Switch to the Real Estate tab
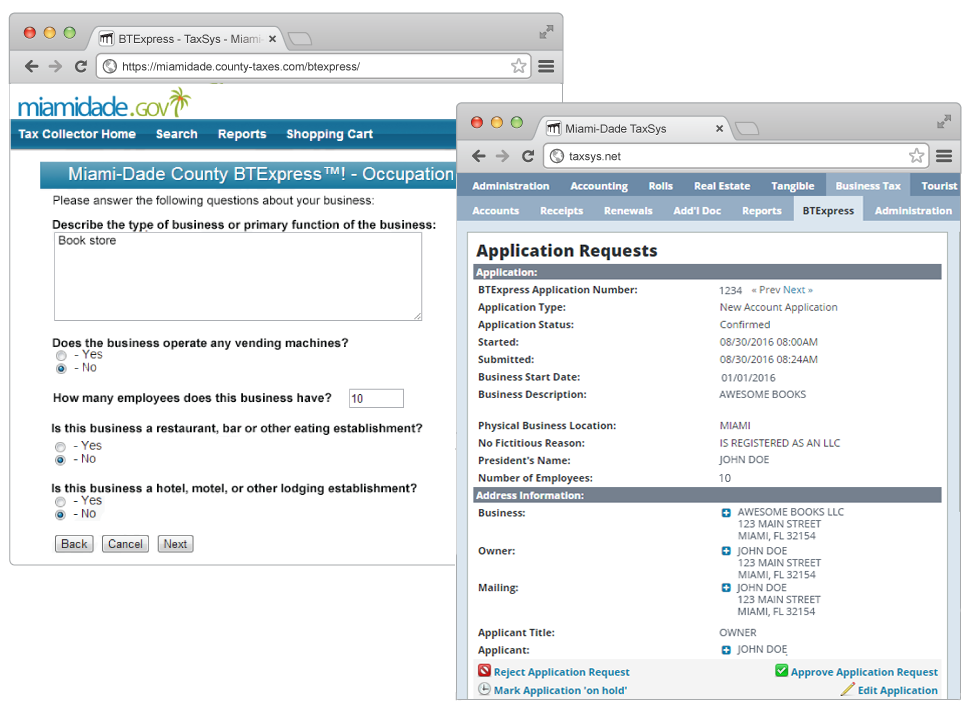975x728 pixels. (722, 186)
